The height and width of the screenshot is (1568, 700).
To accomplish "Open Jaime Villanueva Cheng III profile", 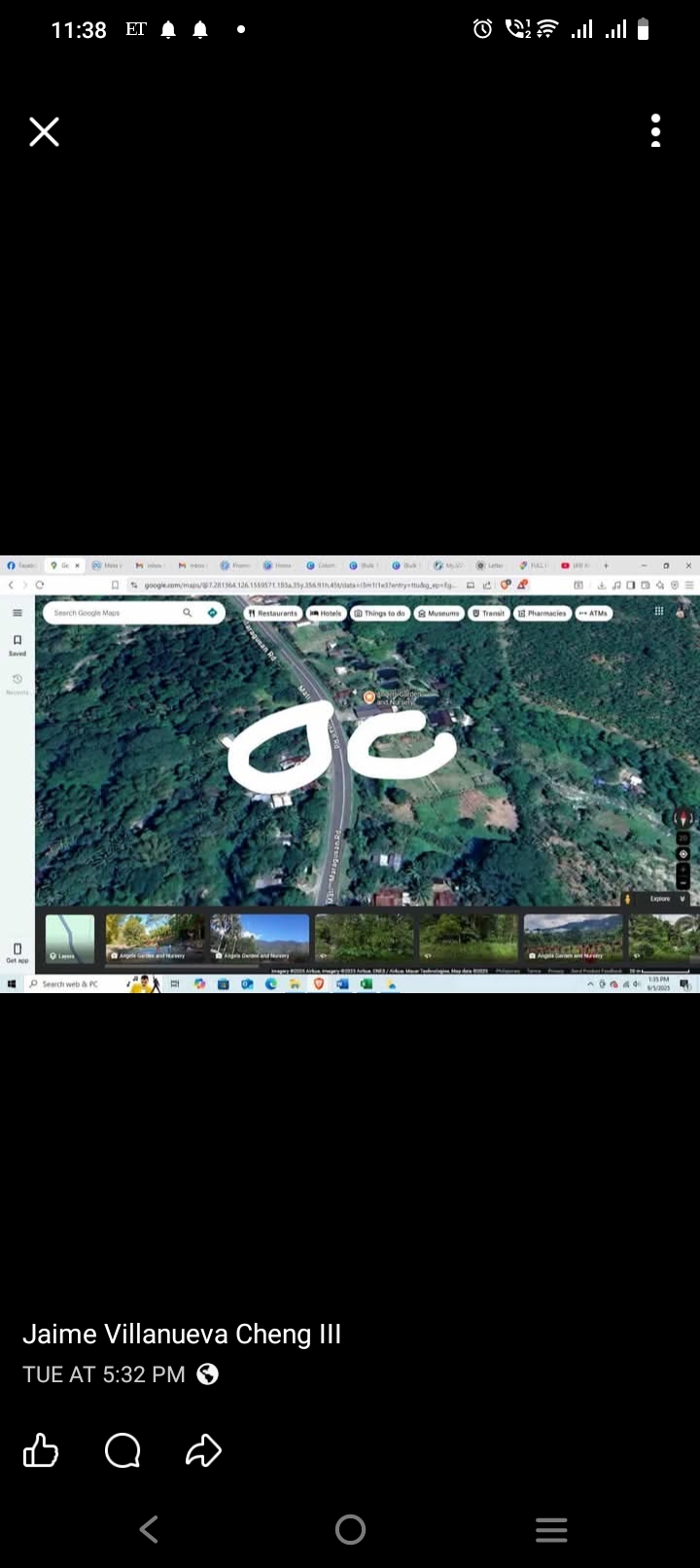I will (x=182, y=1335).
